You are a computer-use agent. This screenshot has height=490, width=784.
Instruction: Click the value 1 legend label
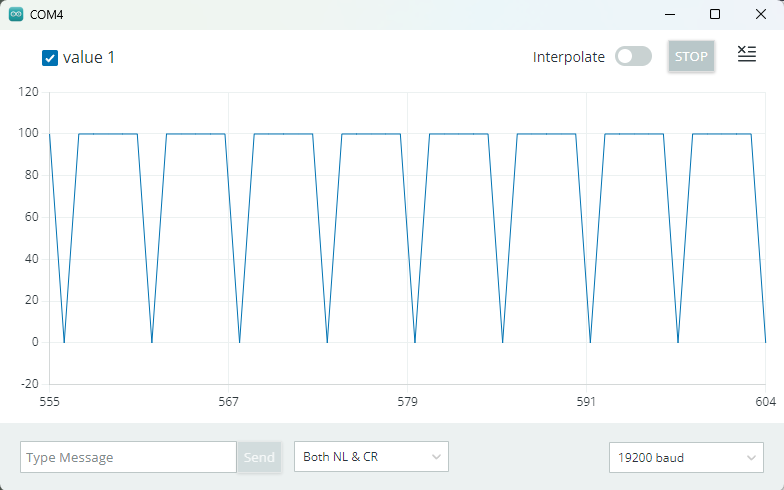[x=89, y=58]
